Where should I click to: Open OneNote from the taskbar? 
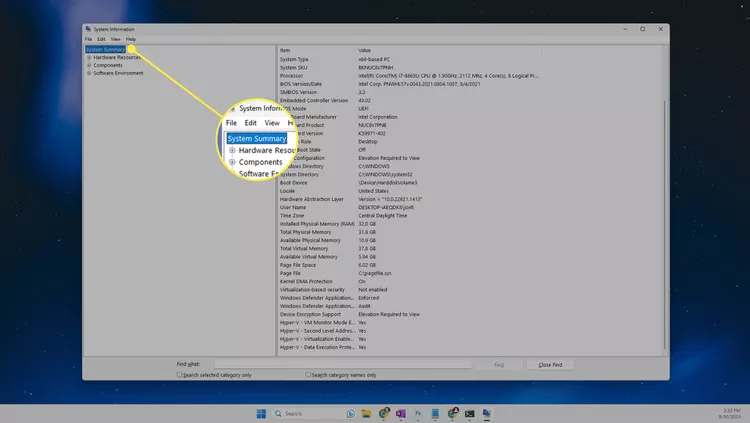pyautogui.click(x=401, y=413)
